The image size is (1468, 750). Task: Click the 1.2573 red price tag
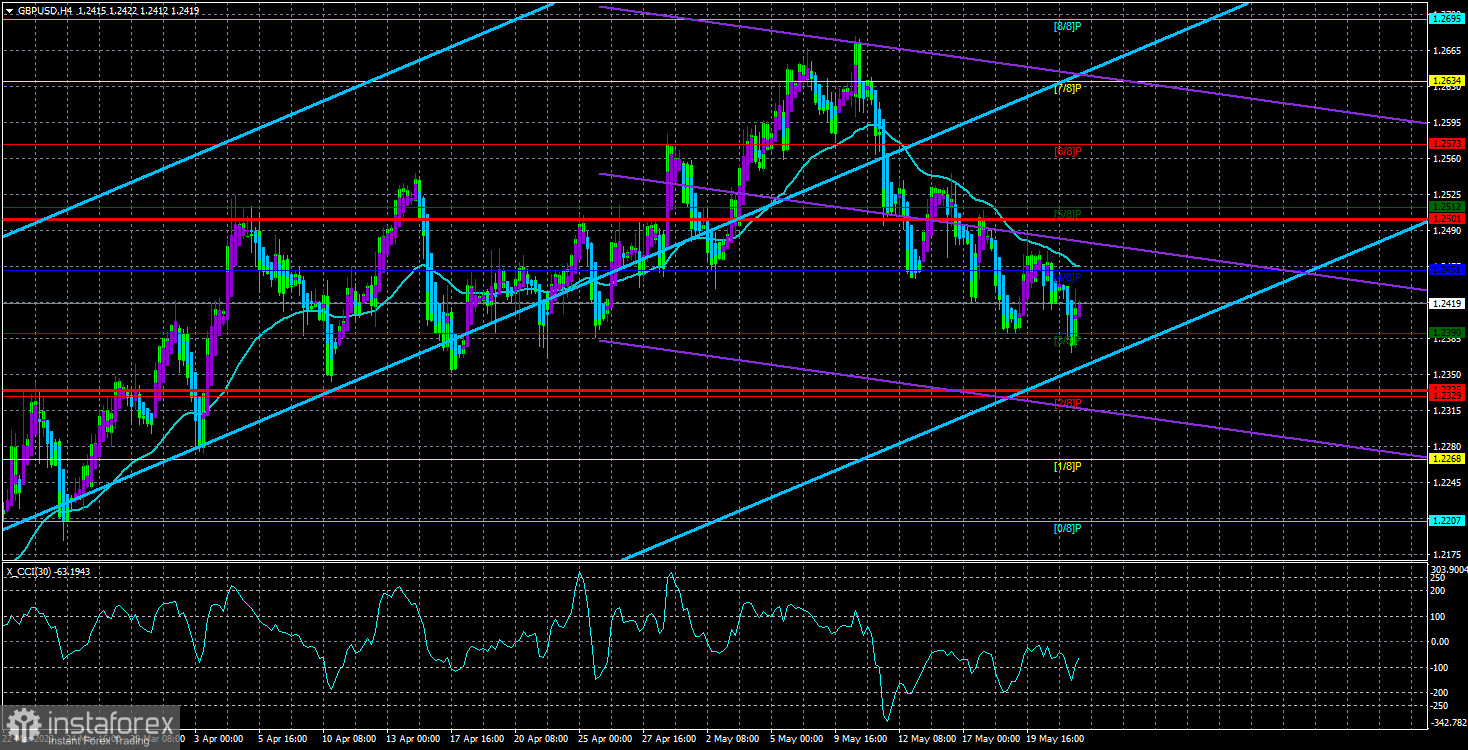point(1448,143)
